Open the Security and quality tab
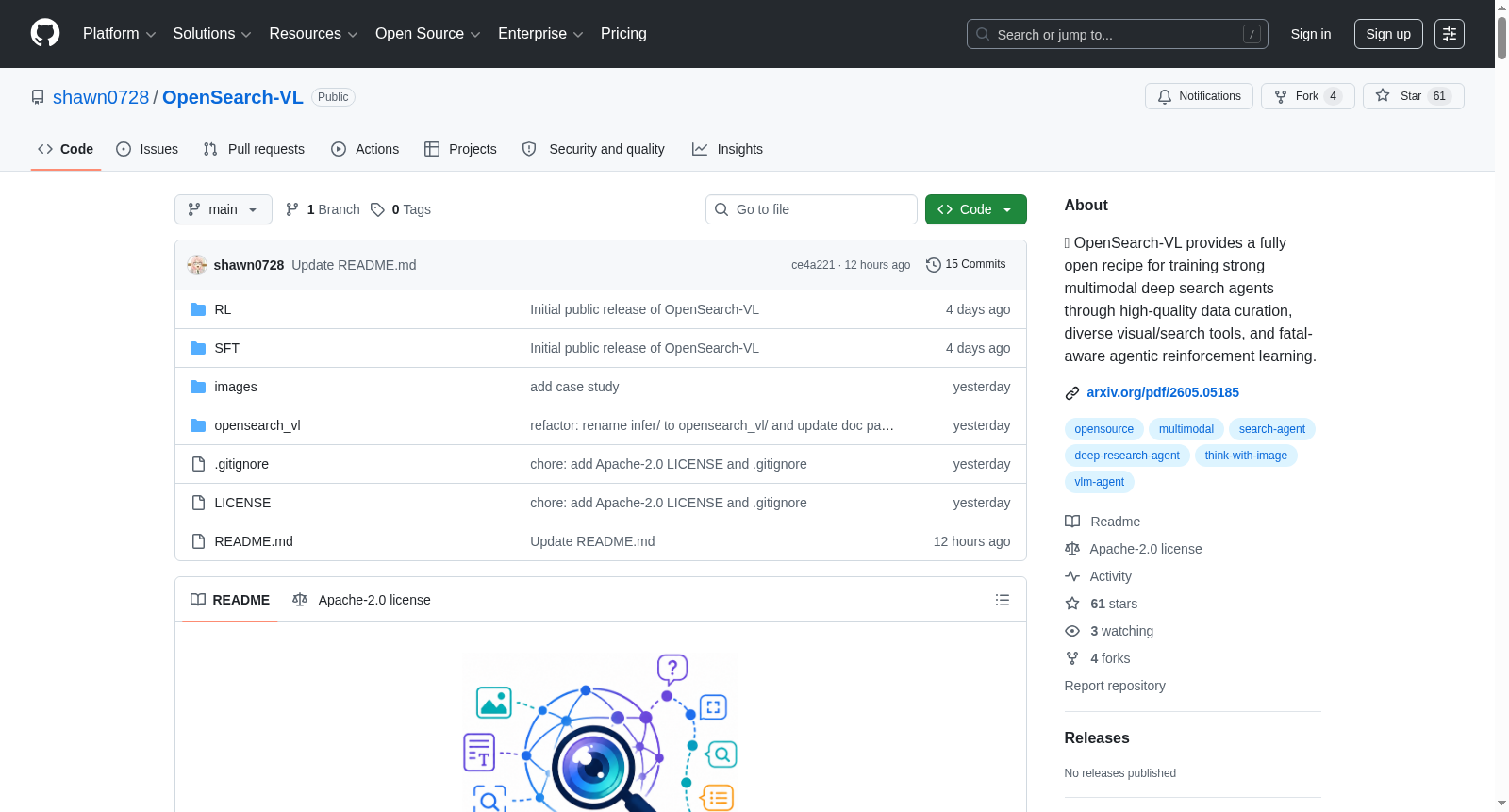Image resolution: width=1509 pixels, height=812 pixels. pos(593,149)
